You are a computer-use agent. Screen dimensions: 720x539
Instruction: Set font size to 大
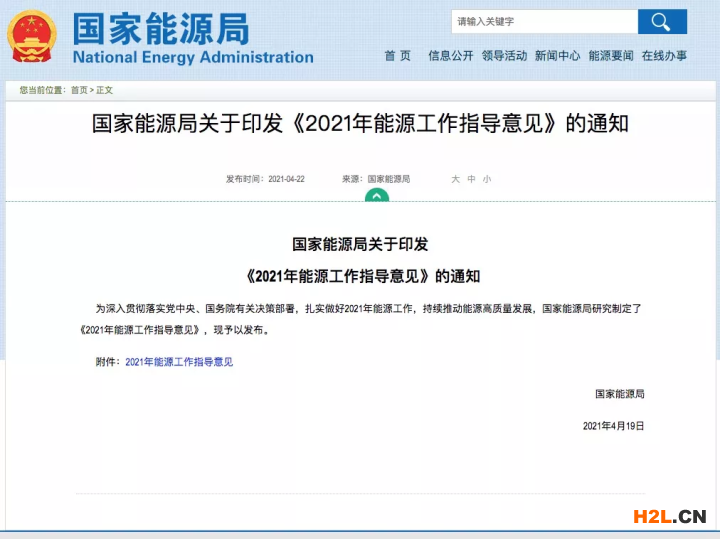pos(455,179)
